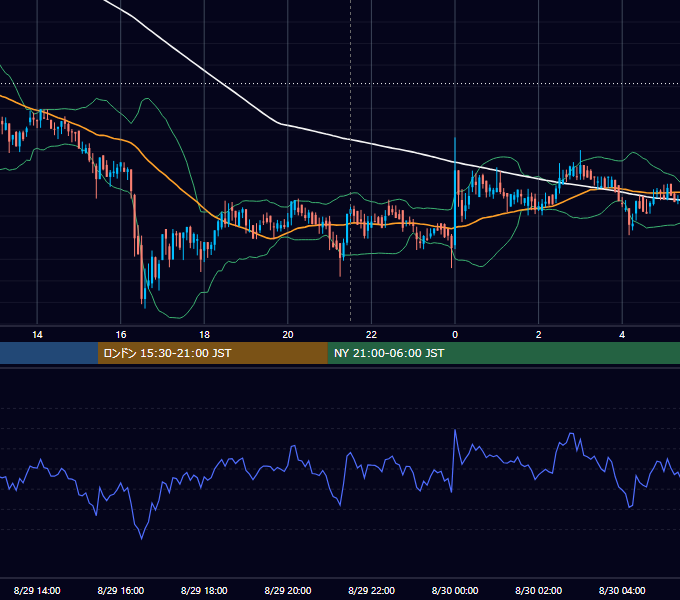Image resolution: width=680 pixels, height=600 pixels.
Task: Click hour label 18 on price chart axis
Action: coord(204,335)
